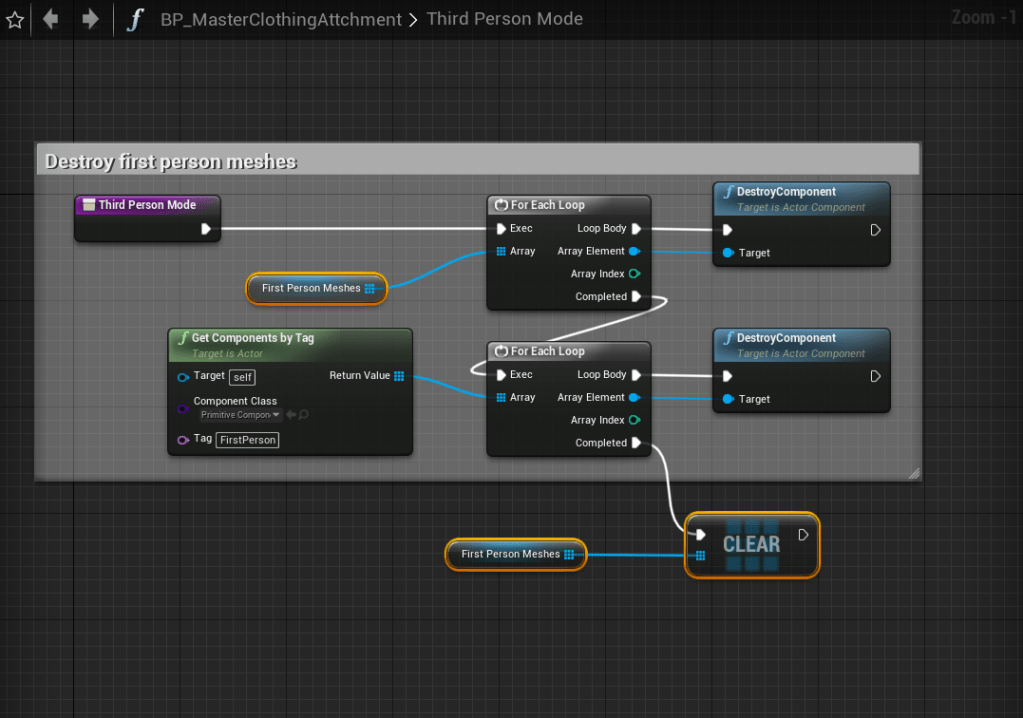This screenshot has width=1023, height=718.
Task: Select the purple Third Person Mode entry node
Action: 147,205
